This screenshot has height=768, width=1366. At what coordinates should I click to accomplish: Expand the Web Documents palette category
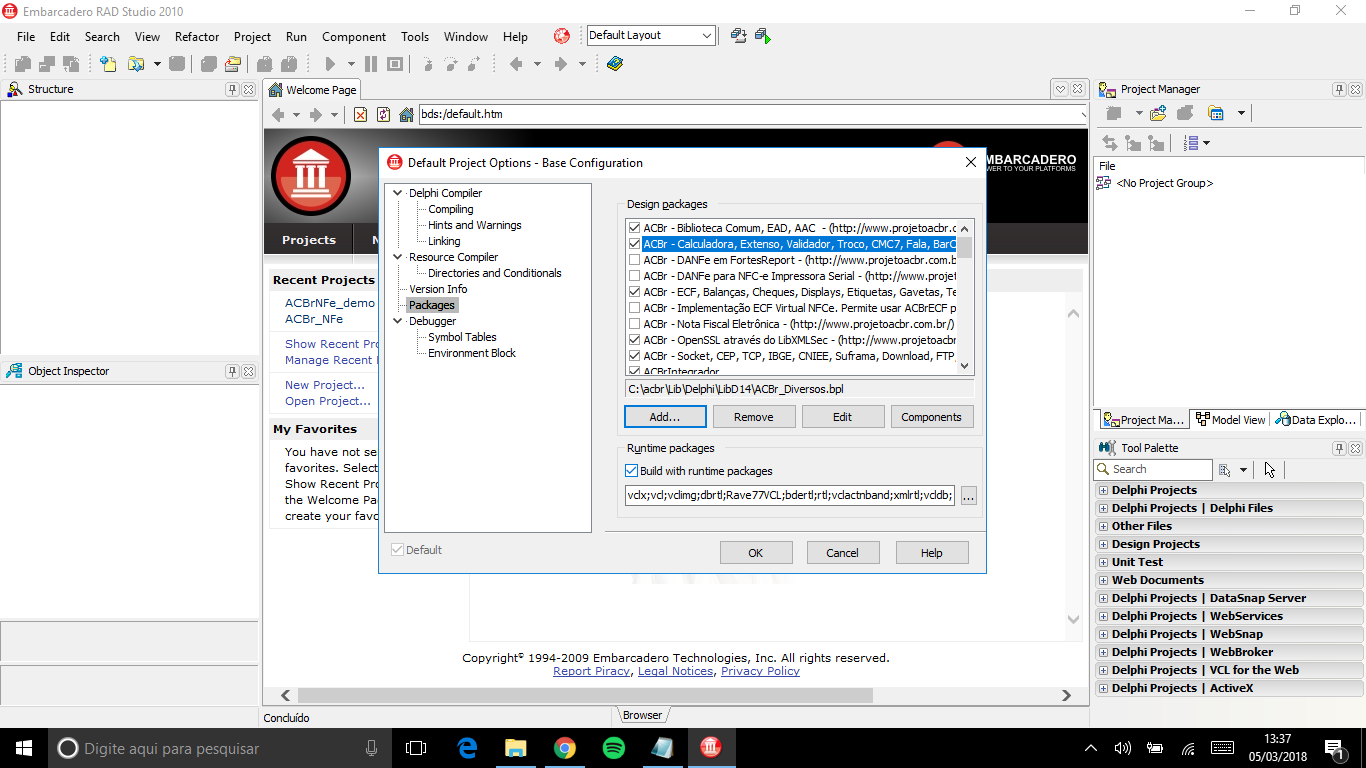tap(1103, 580)
